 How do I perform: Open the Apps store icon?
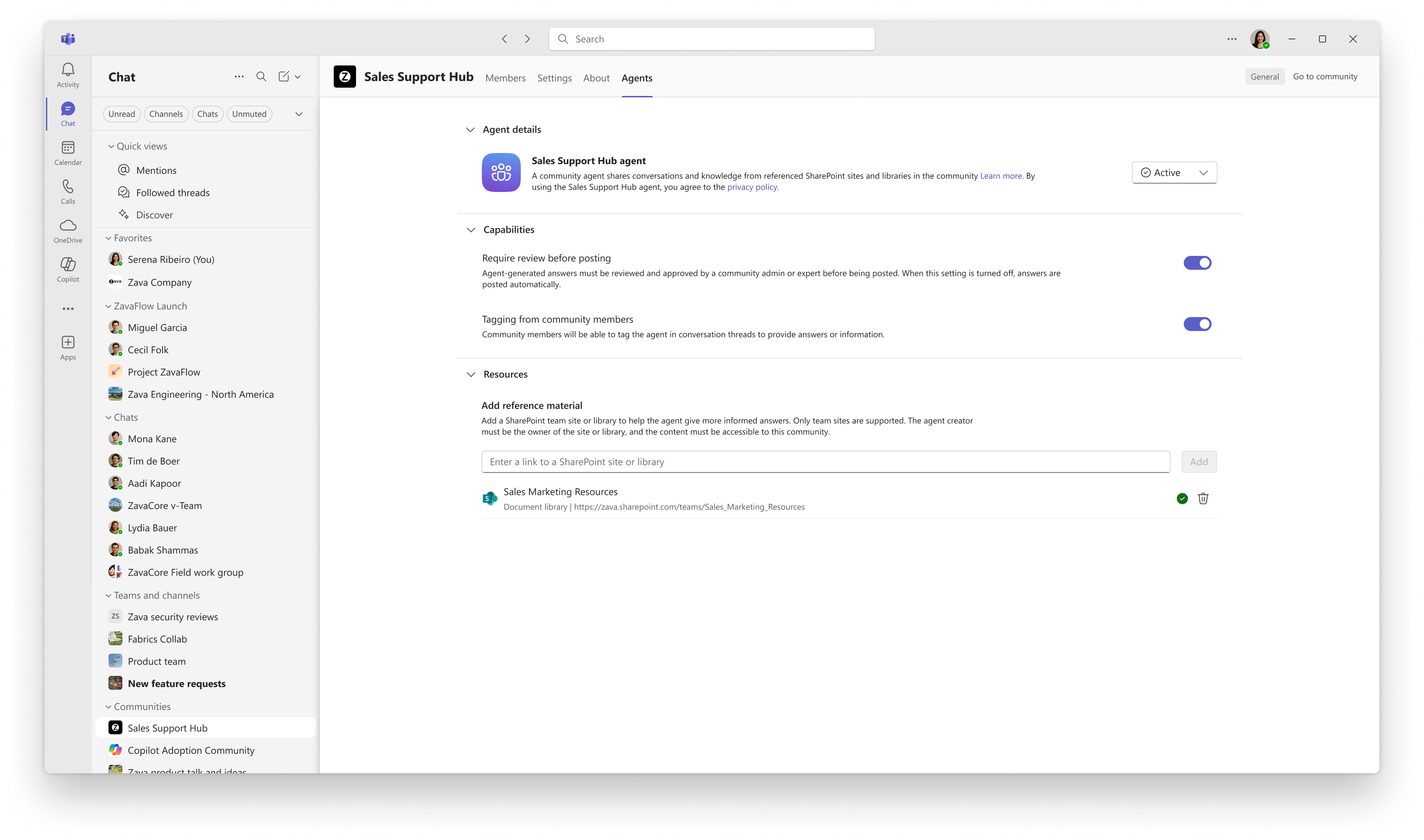tap(68, 348)
